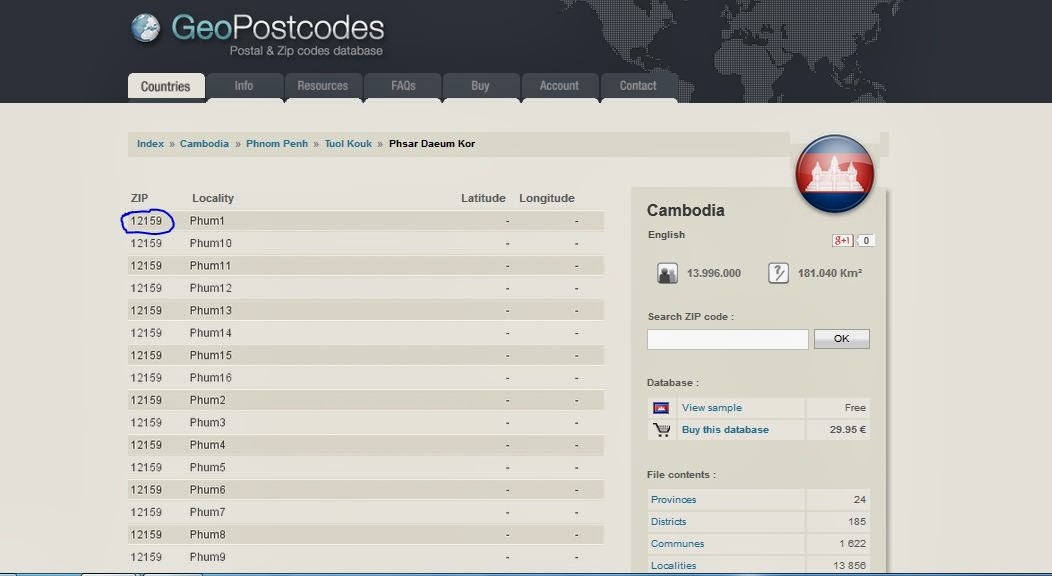Select the Phum12 locality row
This screenshot has height=576, width=1052.
click(x=366, y=288)
